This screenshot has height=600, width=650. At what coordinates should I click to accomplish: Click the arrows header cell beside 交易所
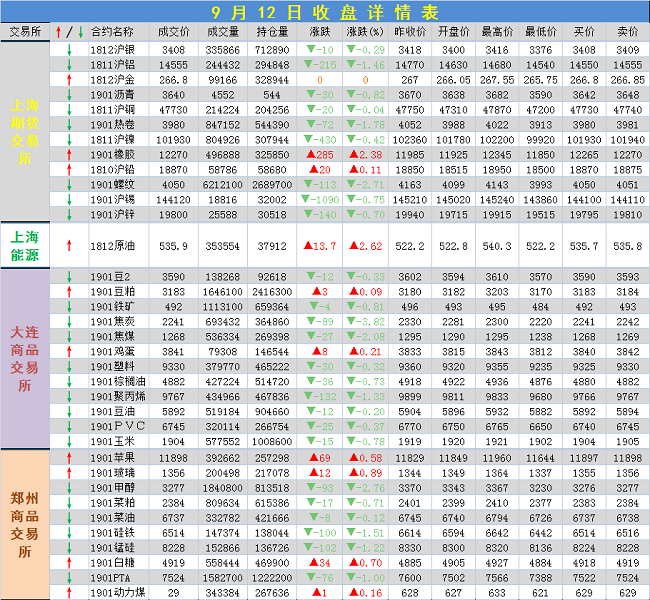pos(68,32)
